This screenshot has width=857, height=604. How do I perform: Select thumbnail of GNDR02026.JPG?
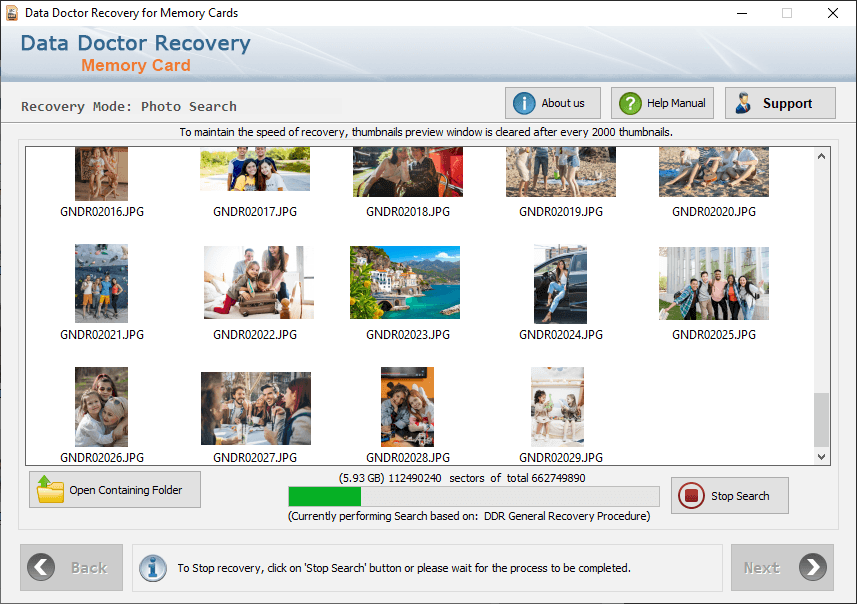click(101, 407)
